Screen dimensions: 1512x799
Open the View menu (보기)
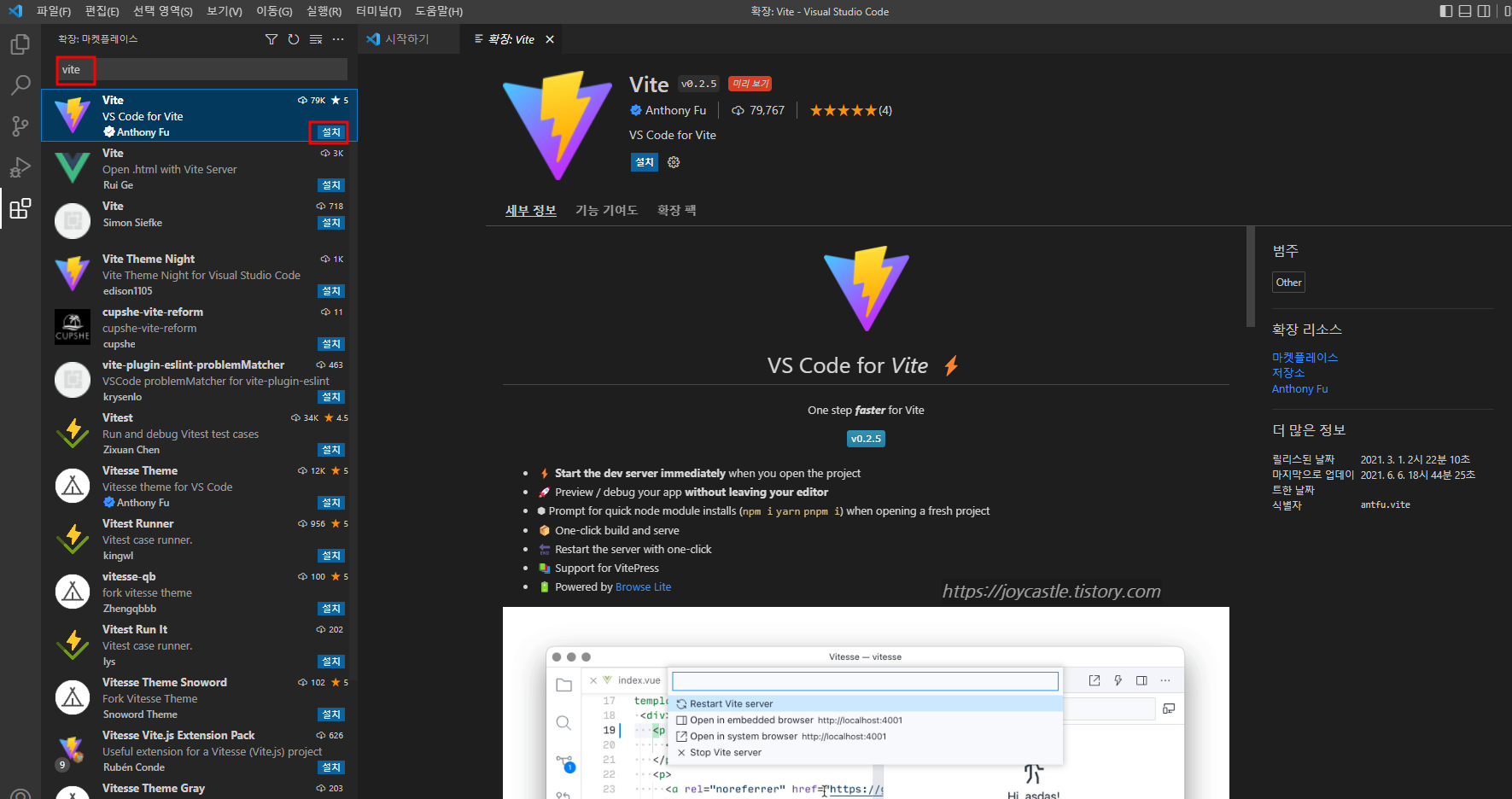click(225, 11)
